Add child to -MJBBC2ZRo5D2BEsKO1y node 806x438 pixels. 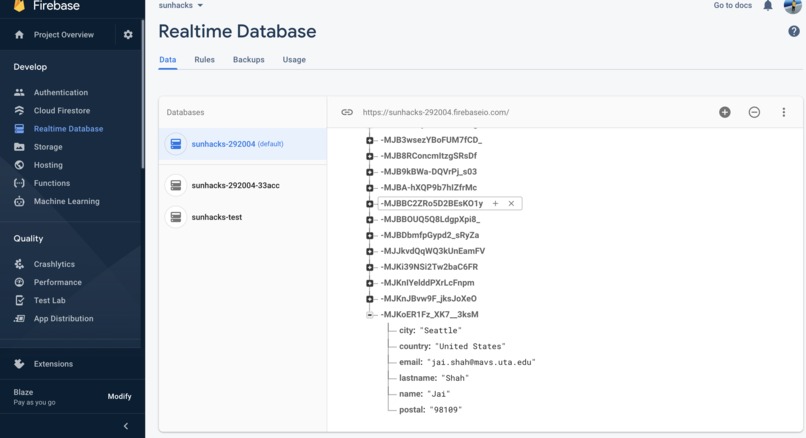click(496, 204)
